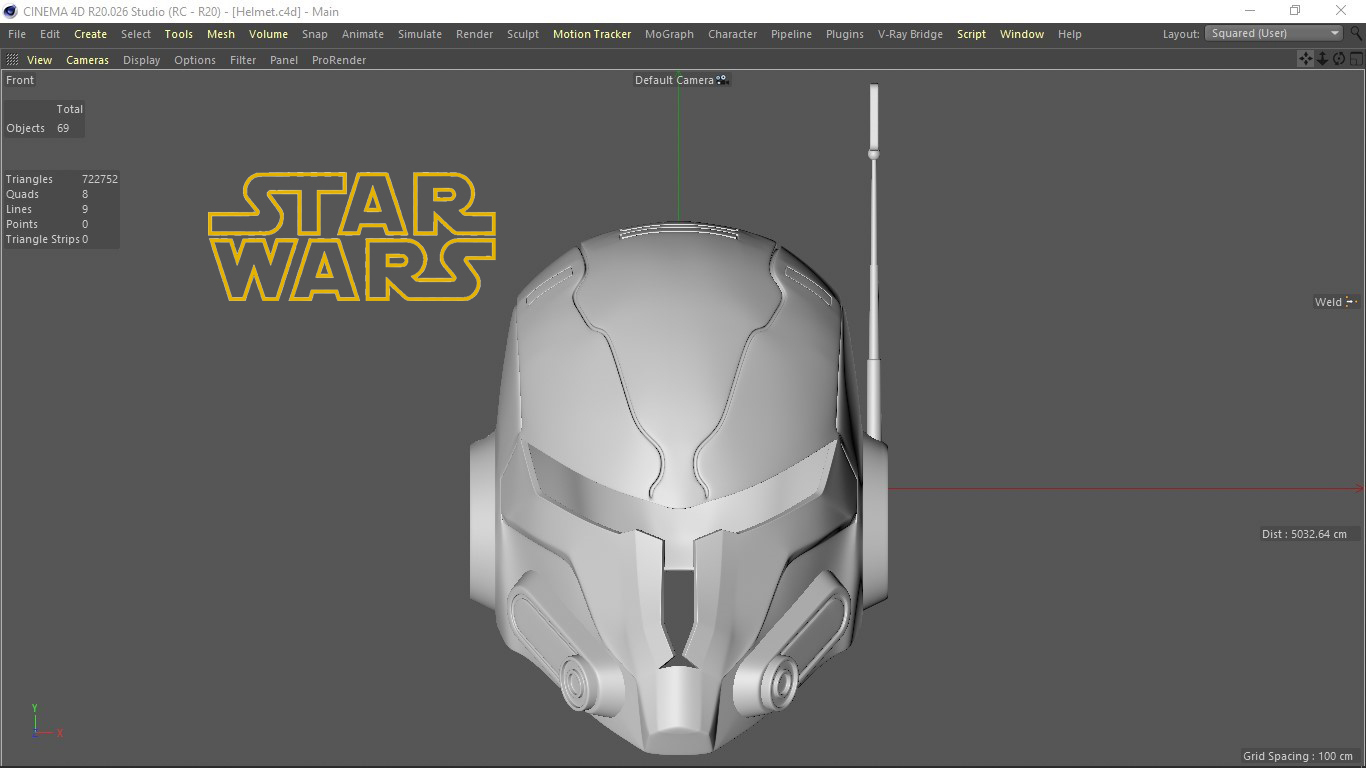Click the viewport orbit rotate icon
Screen dimensions: 1366x768
point(1339,59)
